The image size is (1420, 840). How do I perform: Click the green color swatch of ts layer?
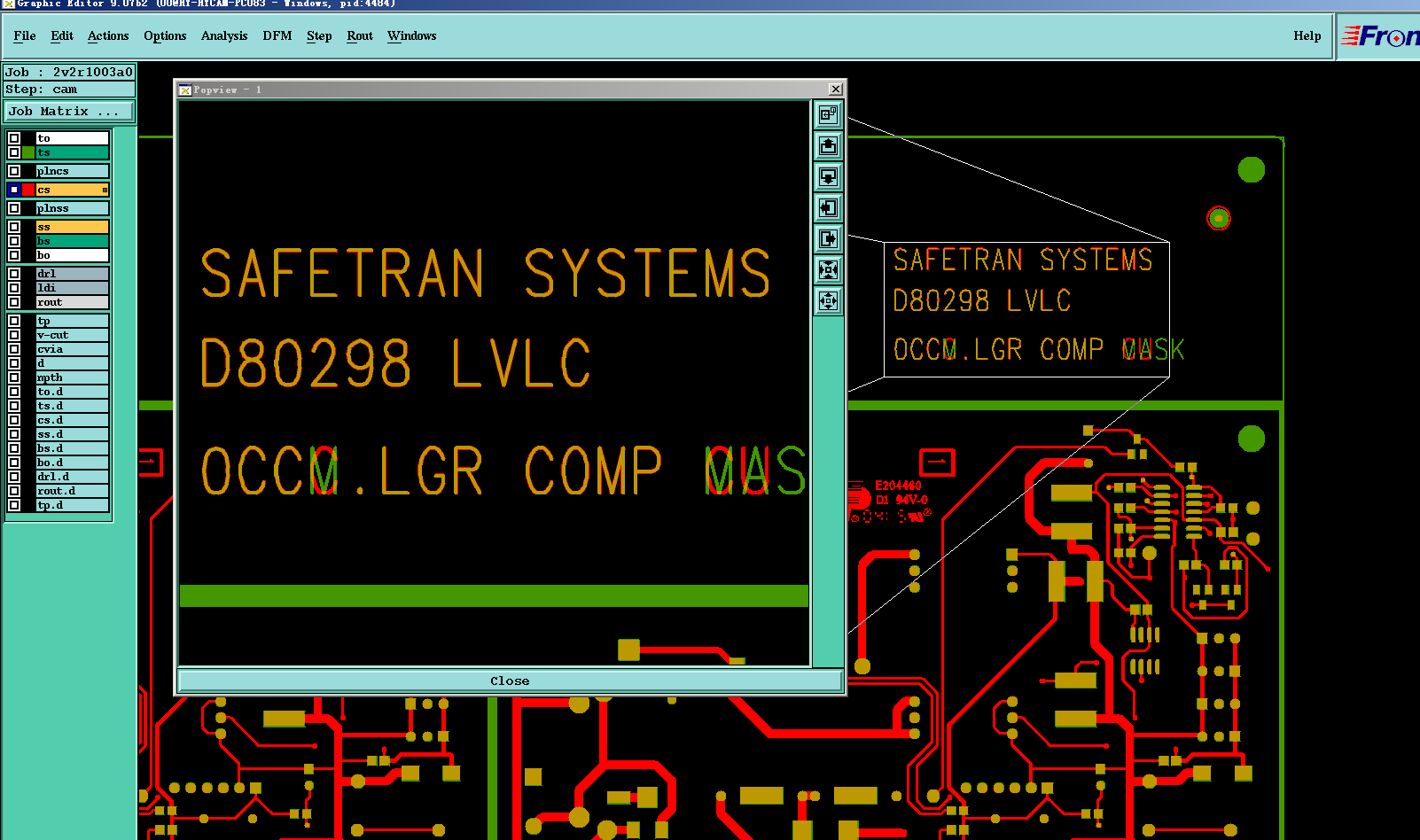[x=29, y=152]
